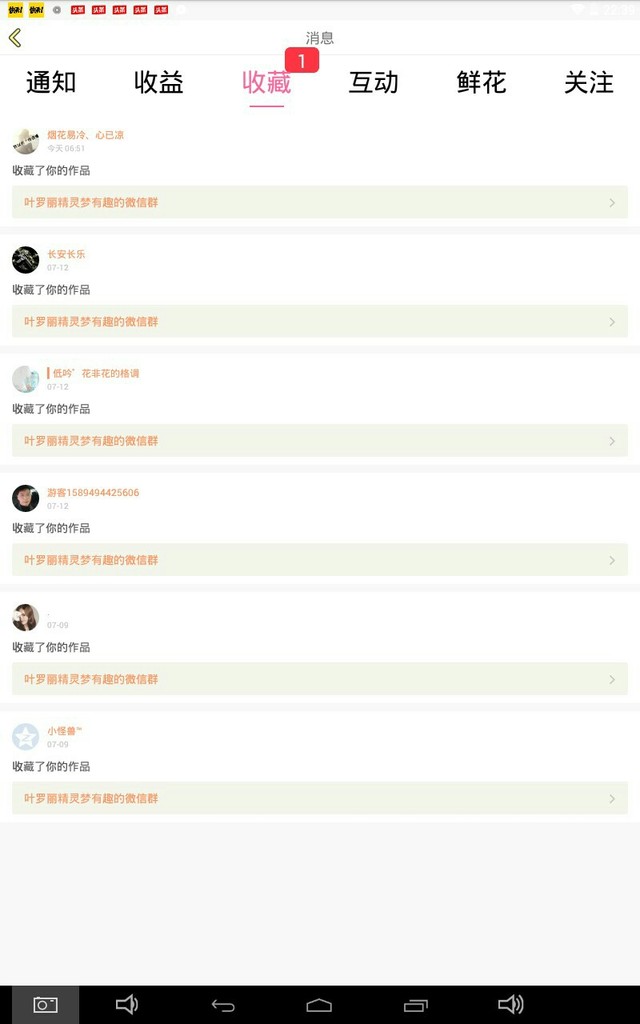Tap the Android home navigation icon

tap(319, 1005)
